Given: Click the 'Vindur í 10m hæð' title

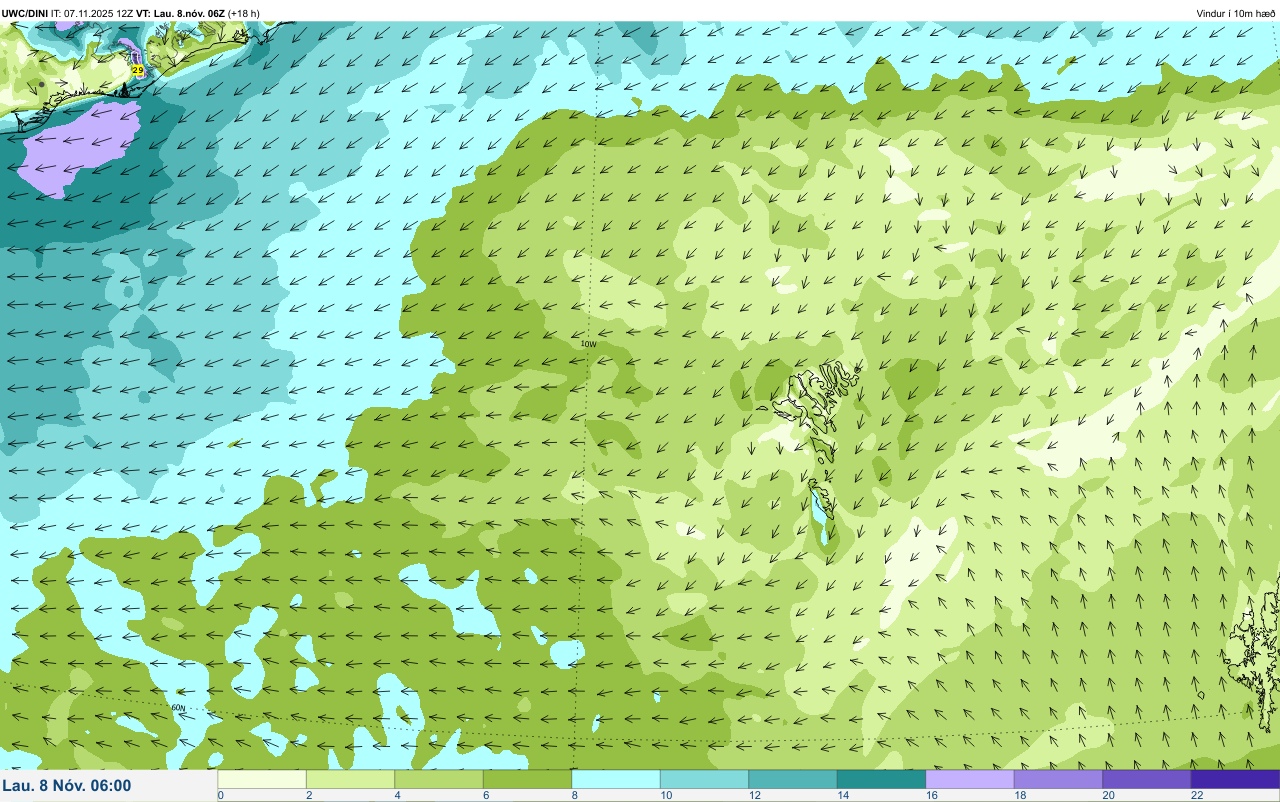Looking at the screenshot, I should (1235, 13).
